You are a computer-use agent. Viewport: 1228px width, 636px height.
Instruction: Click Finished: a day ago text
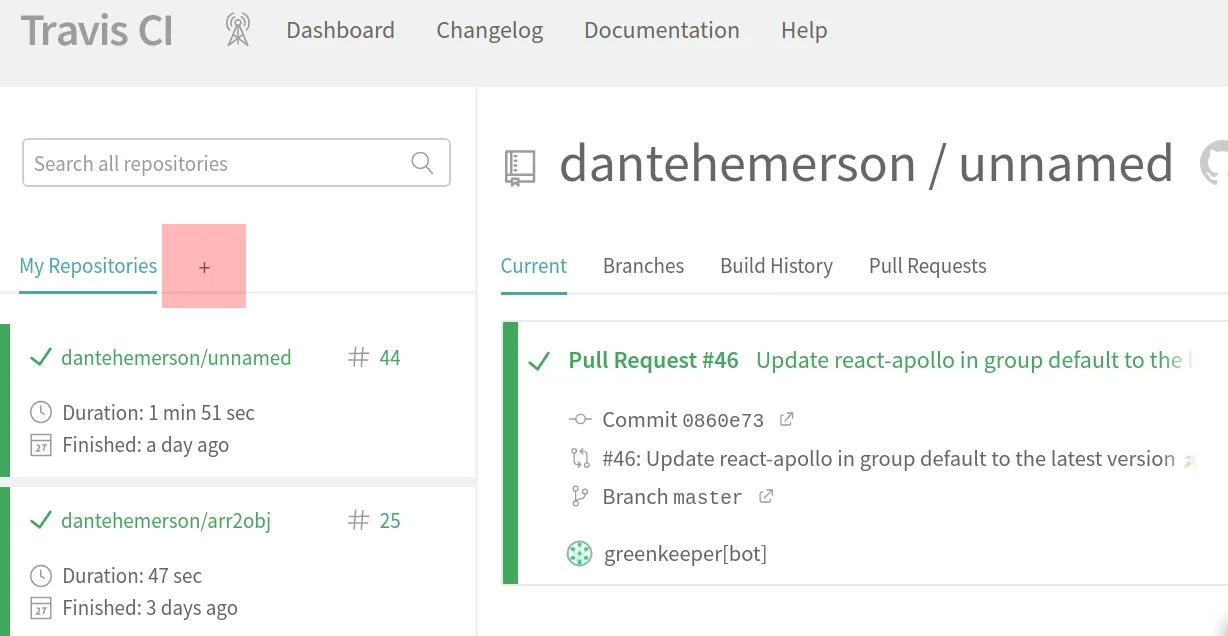pos(145,445)
